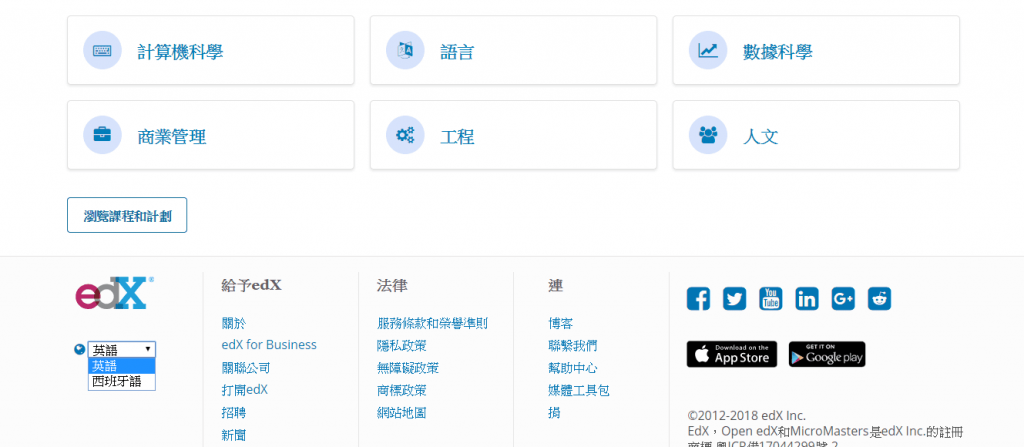This screenshot has width=1024, height=447.
Task: Click the edX logo in footer
Action: (x=114, y=292)
